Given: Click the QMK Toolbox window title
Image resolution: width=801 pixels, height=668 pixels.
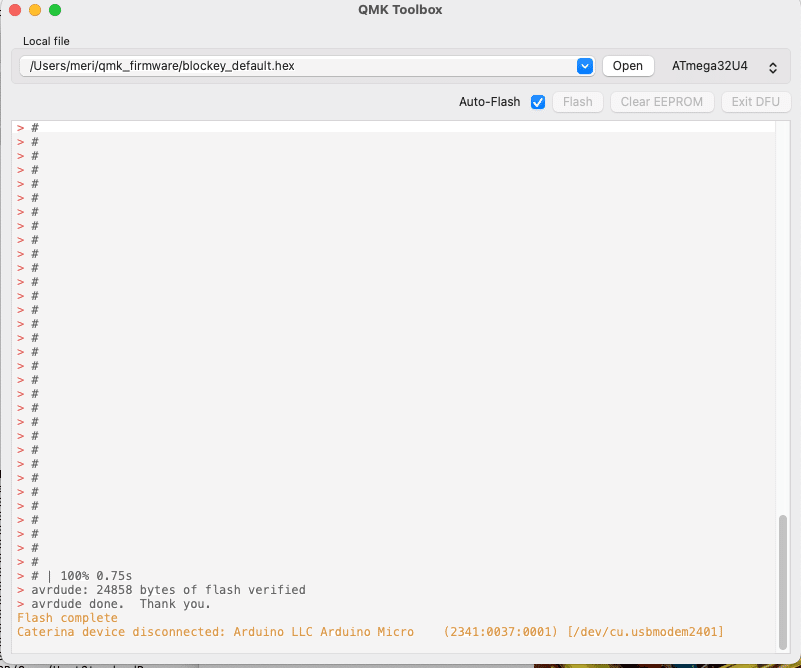Looking at the screenshot, I should tap(400, 10).
